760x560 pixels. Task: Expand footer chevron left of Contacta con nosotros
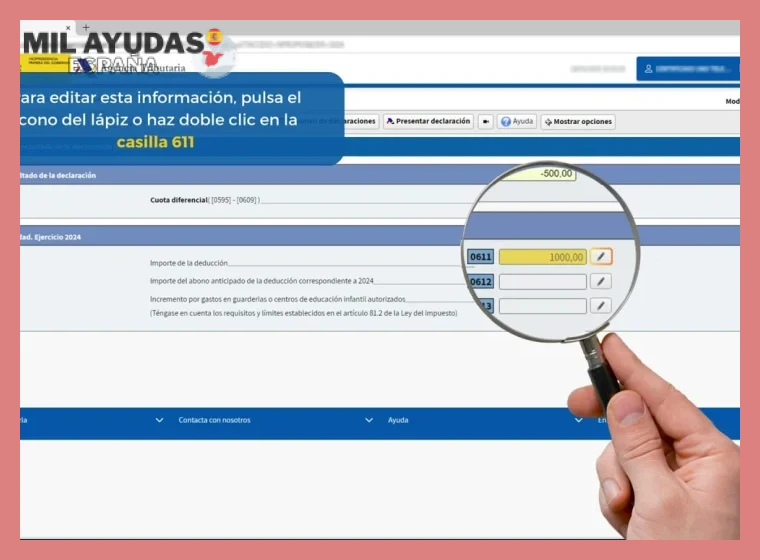click(x=159, y=420)
